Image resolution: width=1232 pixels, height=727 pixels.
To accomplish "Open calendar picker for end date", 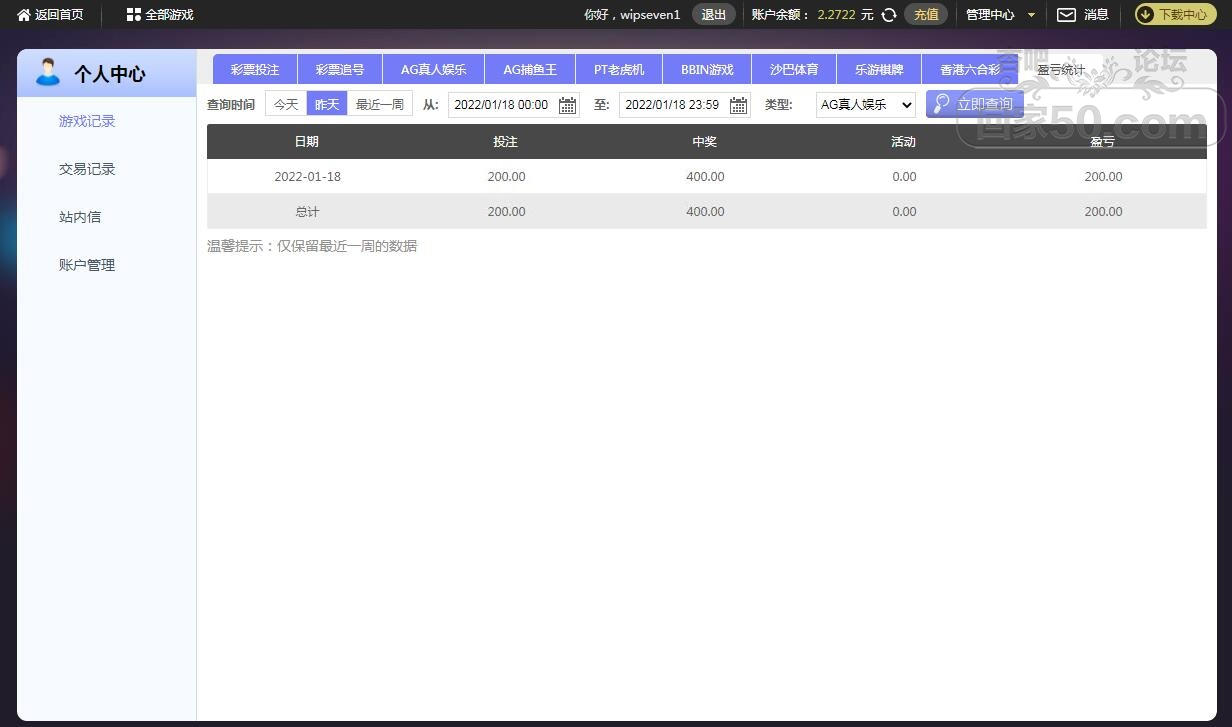I will [x=738, y=105].
